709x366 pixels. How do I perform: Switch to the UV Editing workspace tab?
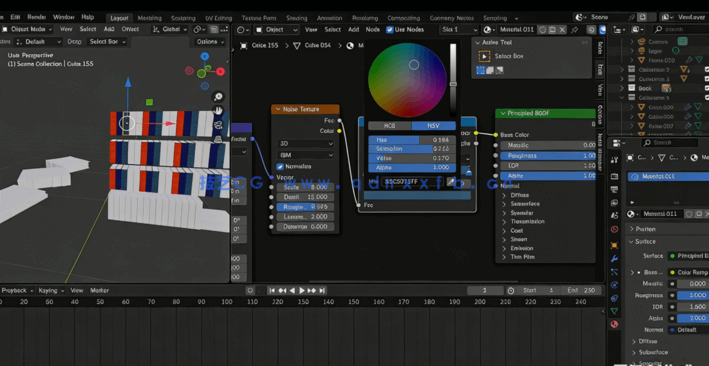point(218,18)
